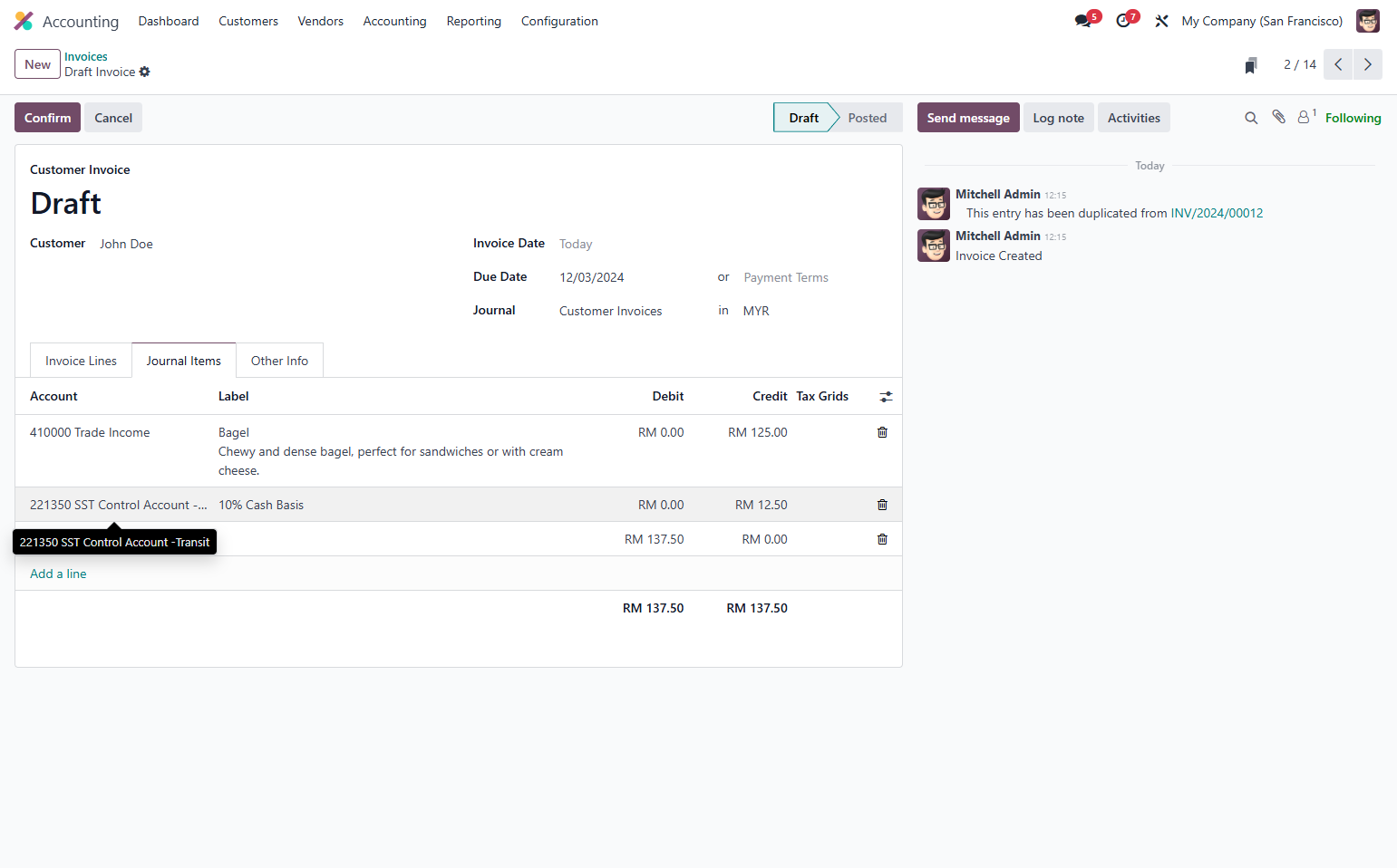Delete the 10% Cash Basis line
1397x868 pixels.
point(882,505)
